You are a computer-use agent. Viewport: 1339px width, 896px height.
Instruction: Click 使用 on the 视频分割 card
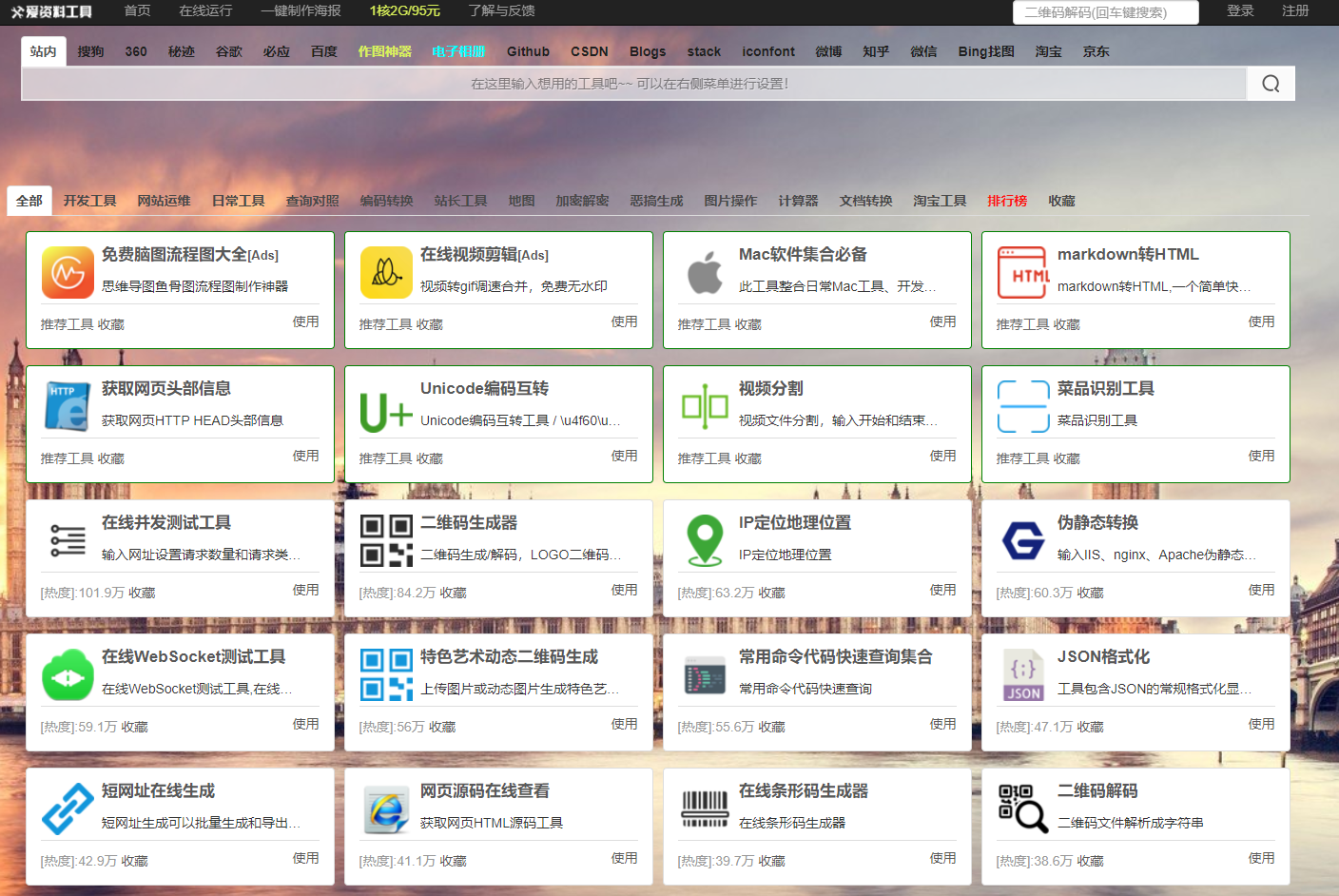(943, 456)
